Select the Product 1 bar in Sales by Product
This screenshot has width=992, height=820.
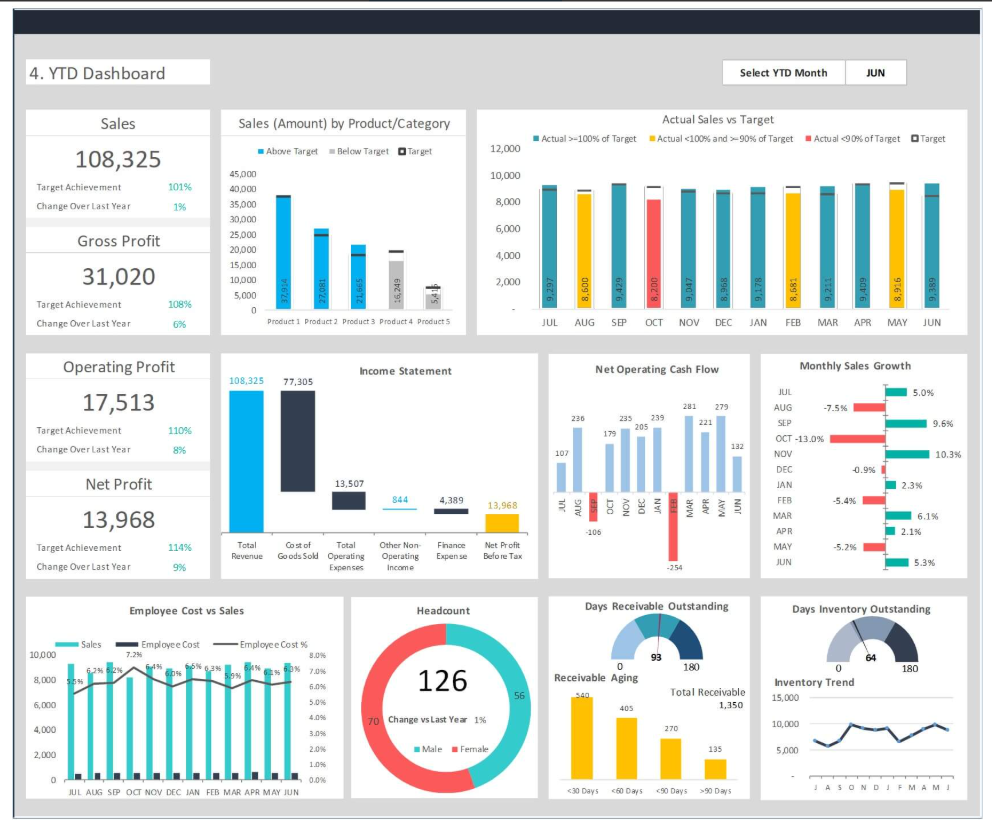[283, 252]
